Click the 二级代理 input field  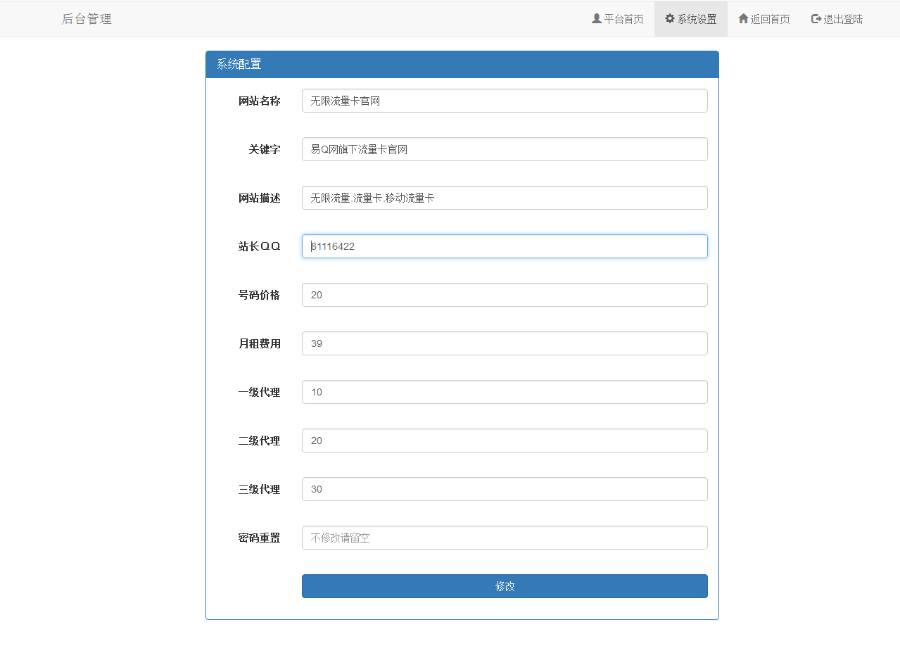point(505,440)
